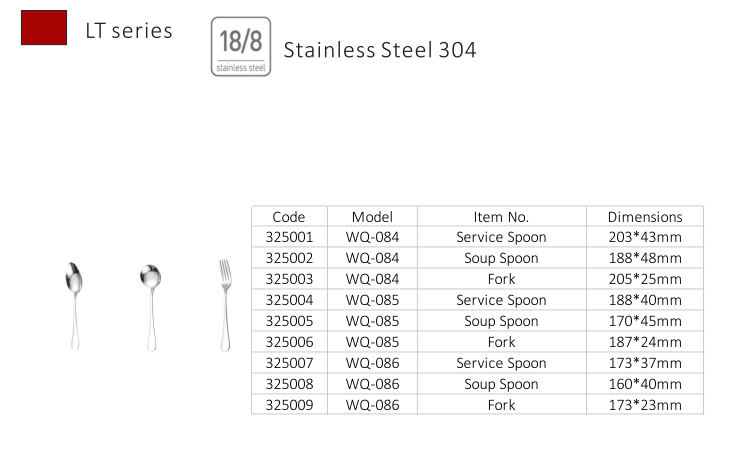Image resolution: width=753 pixels, height=465 pixels.
Task: Select the service spoon product image
Action: click(74, 306)
